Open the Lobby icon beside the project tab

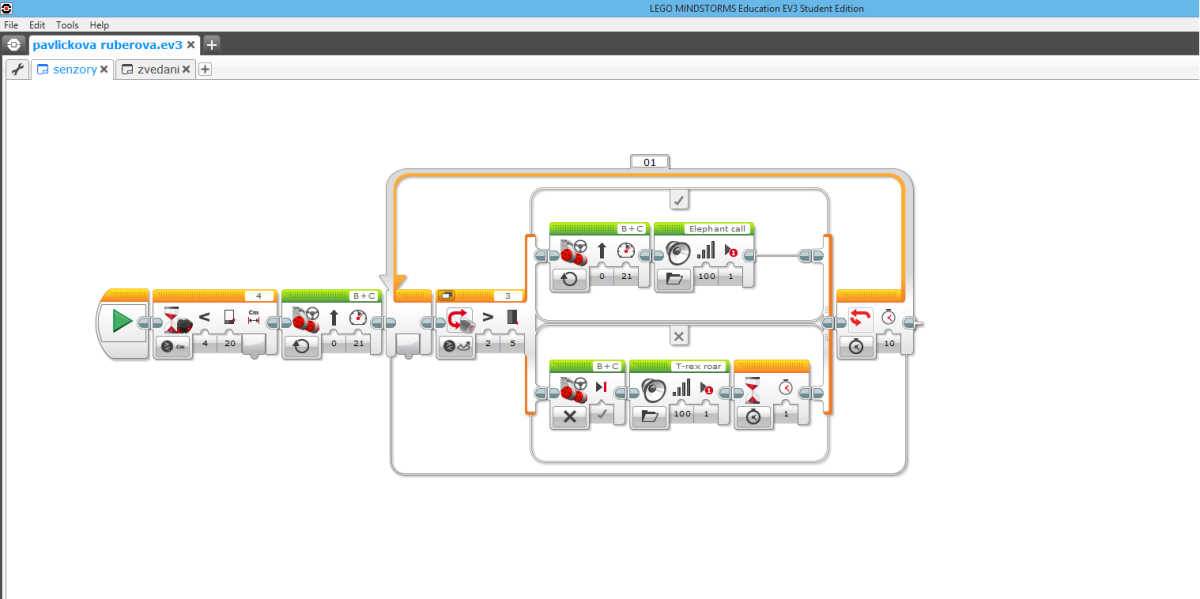13,44
